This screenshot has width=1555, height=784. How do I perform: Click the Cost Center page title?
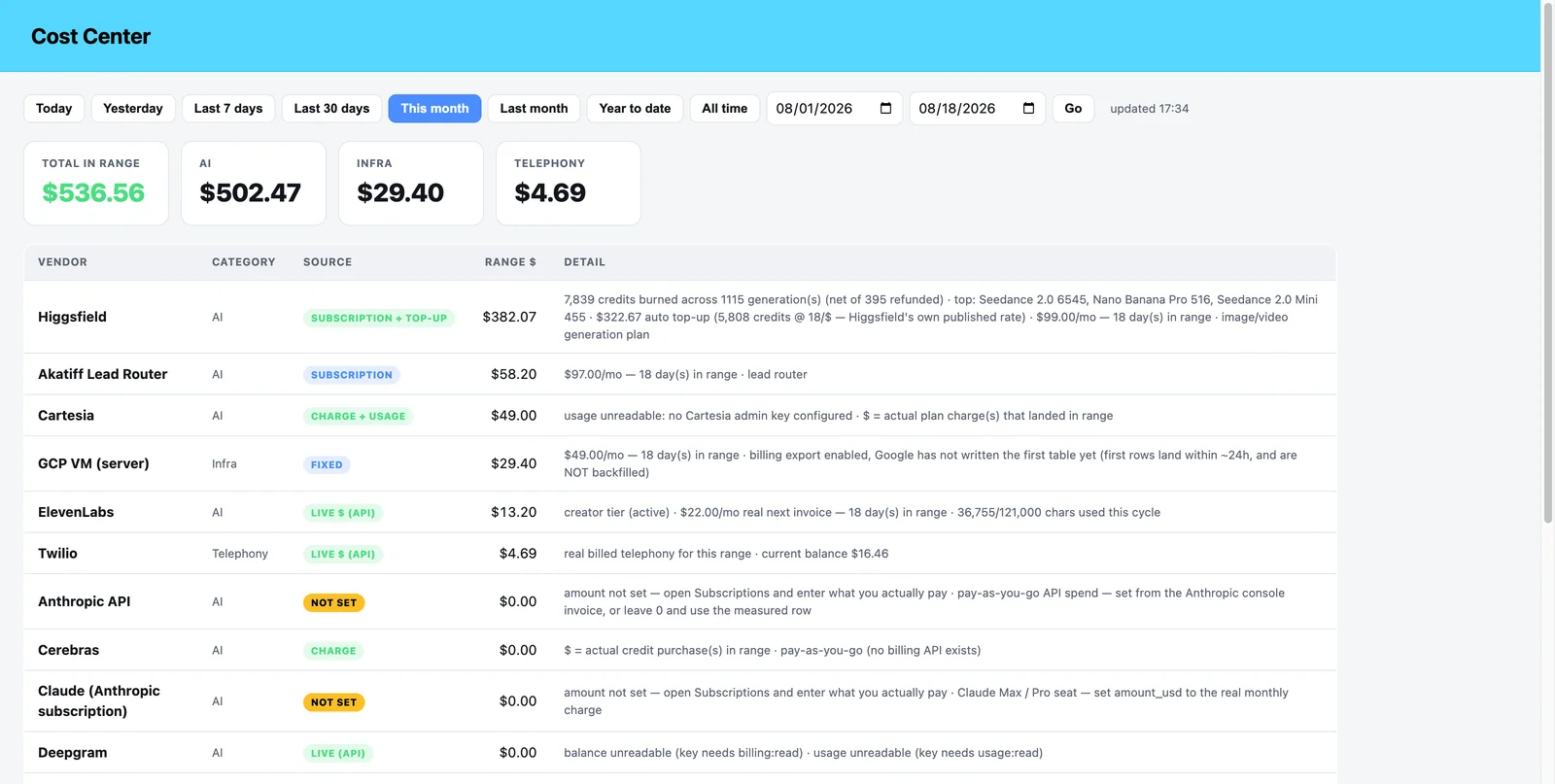pyautogui.click(x=91, y=36)
